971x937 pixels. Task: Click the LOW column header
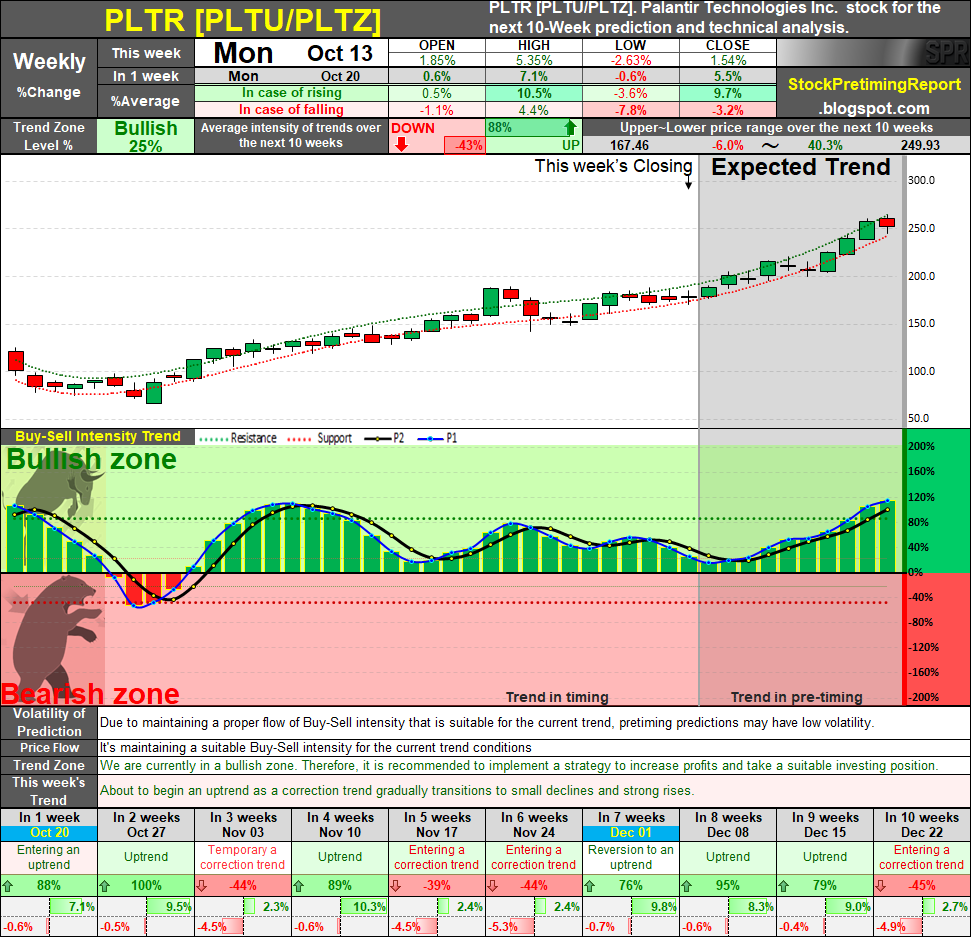click(x=630, y=45)
